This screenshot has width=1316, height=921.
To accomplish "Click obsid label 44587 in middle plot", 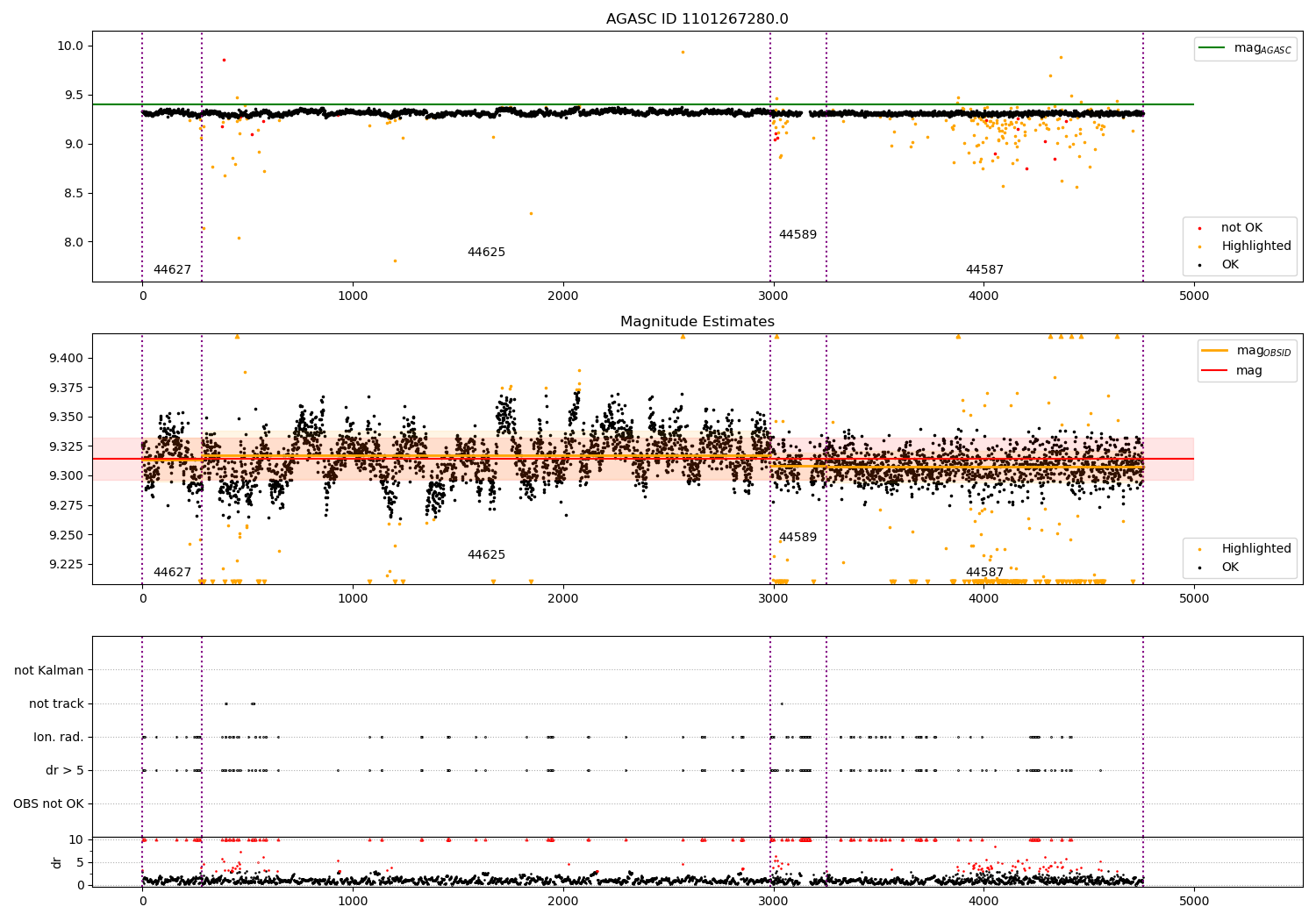I will coord(984,573).
